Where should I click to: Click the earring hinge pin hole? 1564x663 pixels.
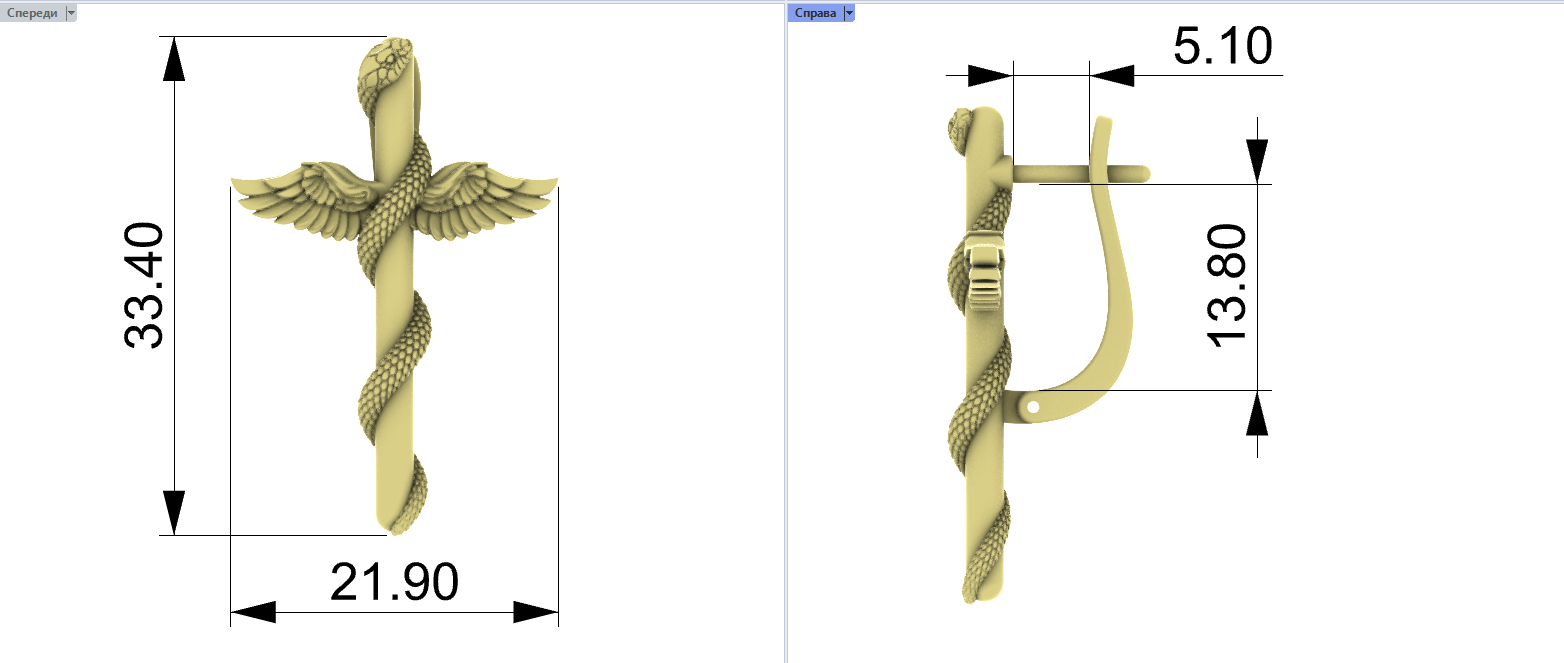pyautogui.click(x=1033, y=407)
